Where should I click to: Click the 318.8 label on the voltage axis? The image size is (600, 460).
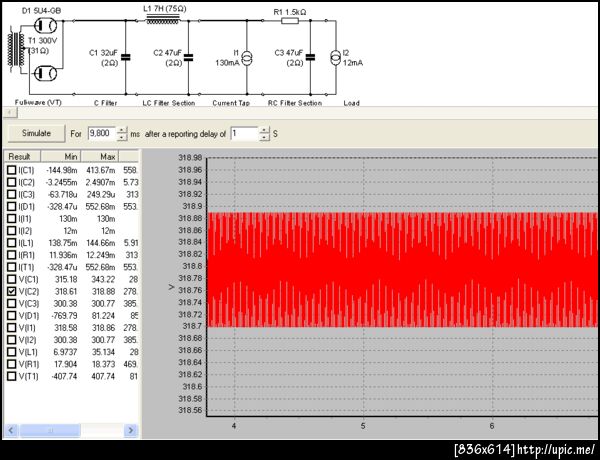tap(192, 266)
